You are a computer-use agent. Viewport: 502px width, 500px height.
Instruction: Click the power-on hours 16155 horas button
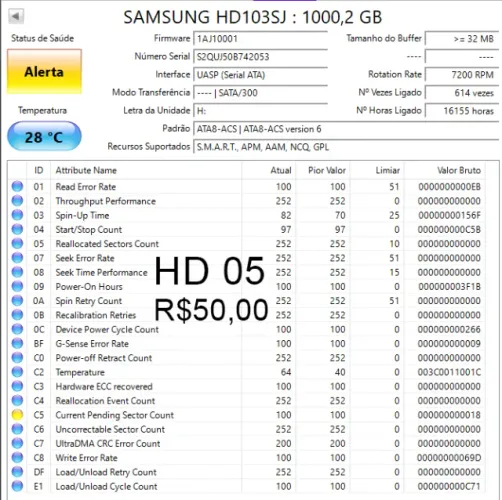tap(462, 111)
